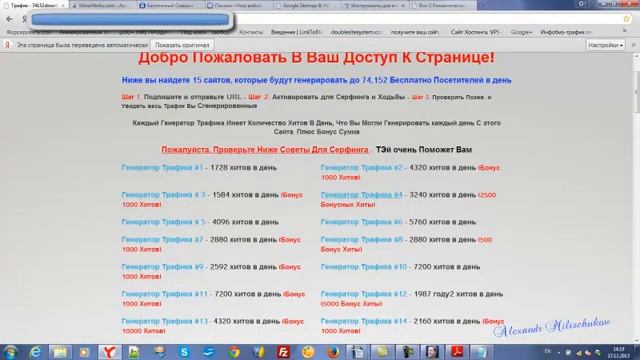
Task: Click the language indicator in system tray
Action: [x=548, y=351]
